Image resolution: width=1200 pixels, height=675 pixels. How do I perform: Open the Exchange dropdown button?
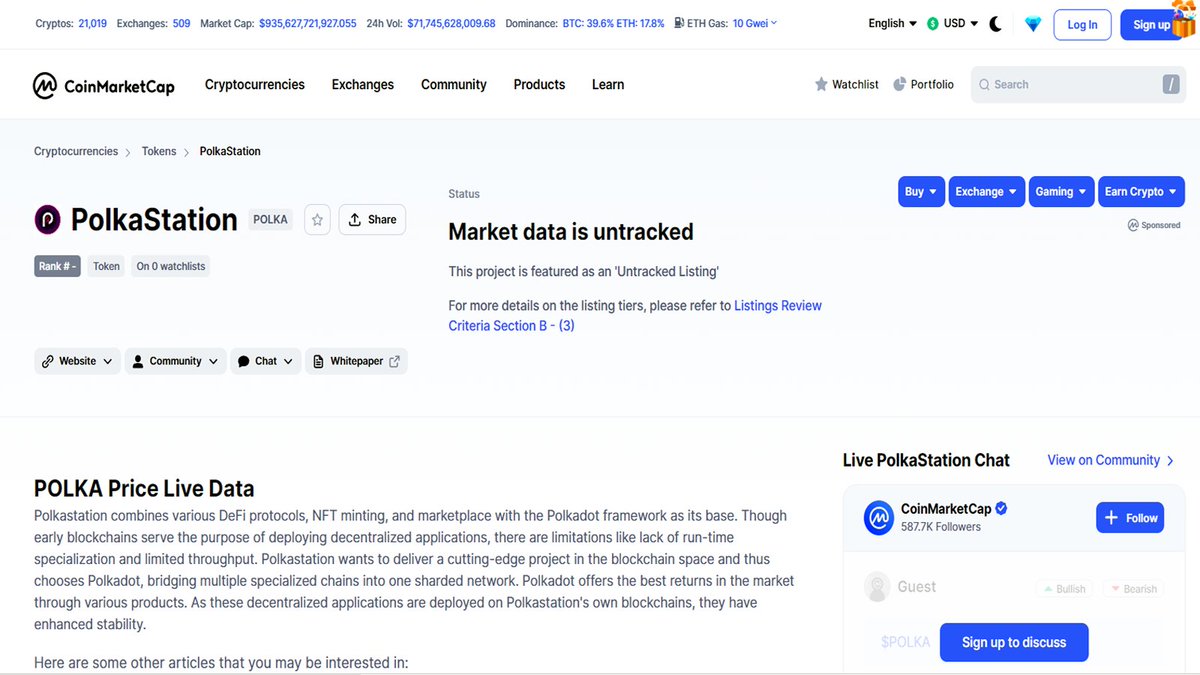tap(986, 192)
